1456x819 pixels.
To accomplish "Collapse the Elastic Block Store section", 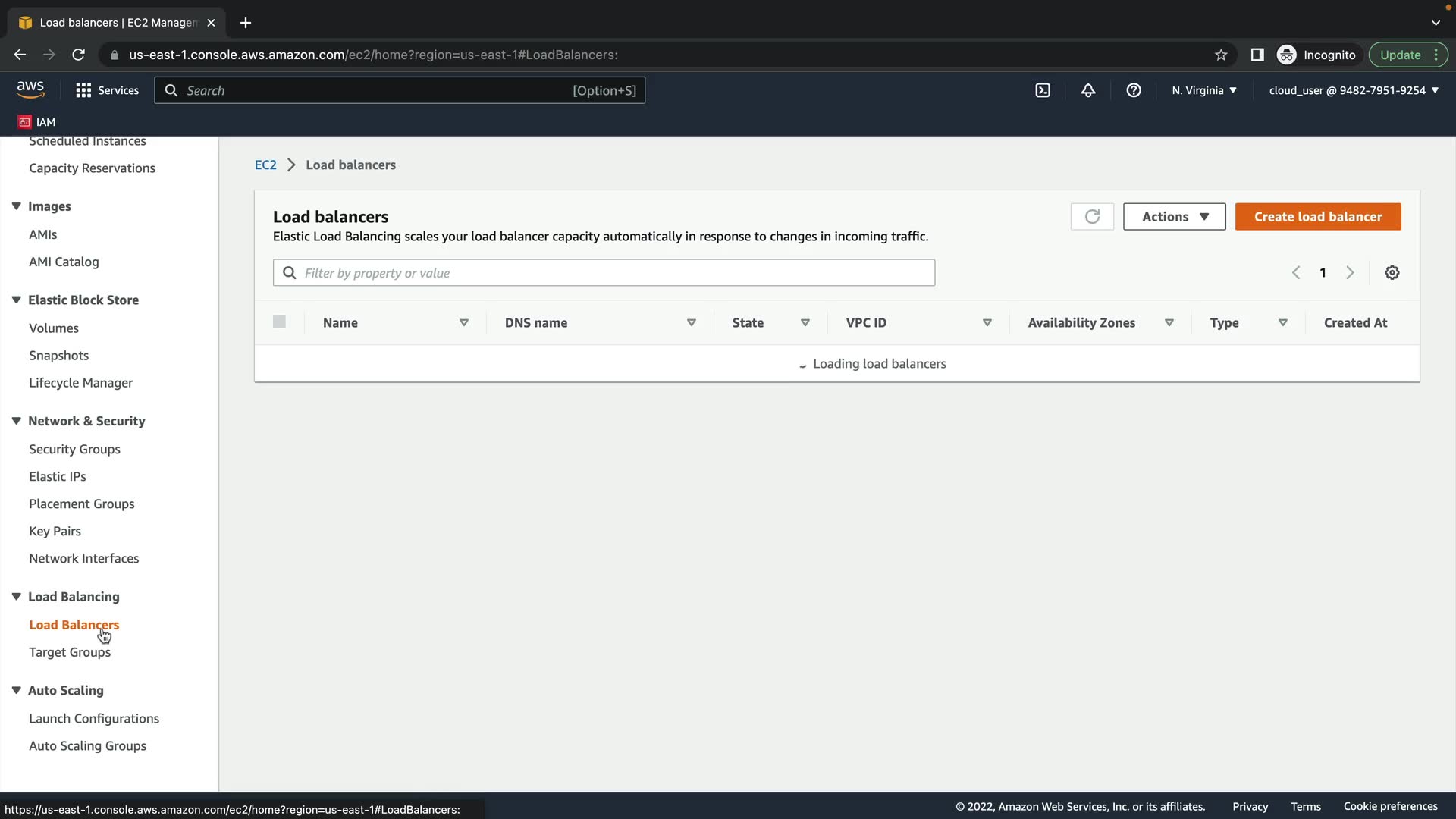I will click(16, 300).
